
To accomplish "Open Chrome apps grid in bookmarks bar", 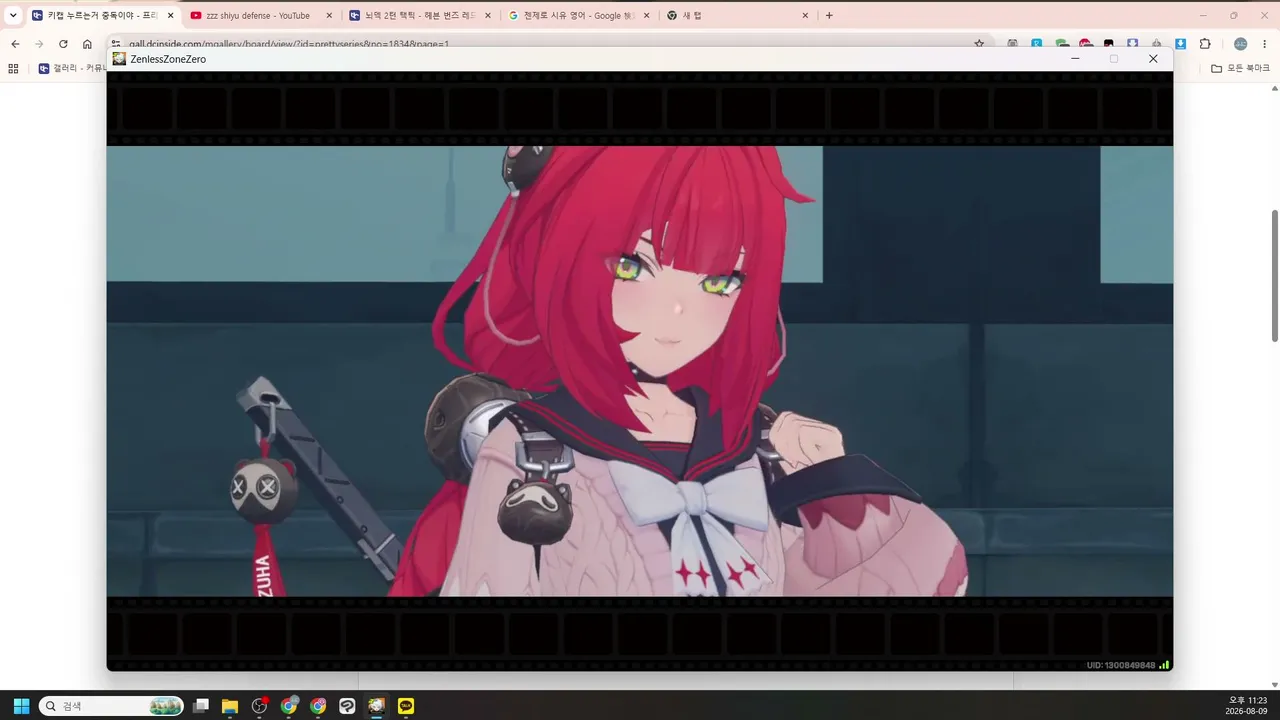I will 13,68.
